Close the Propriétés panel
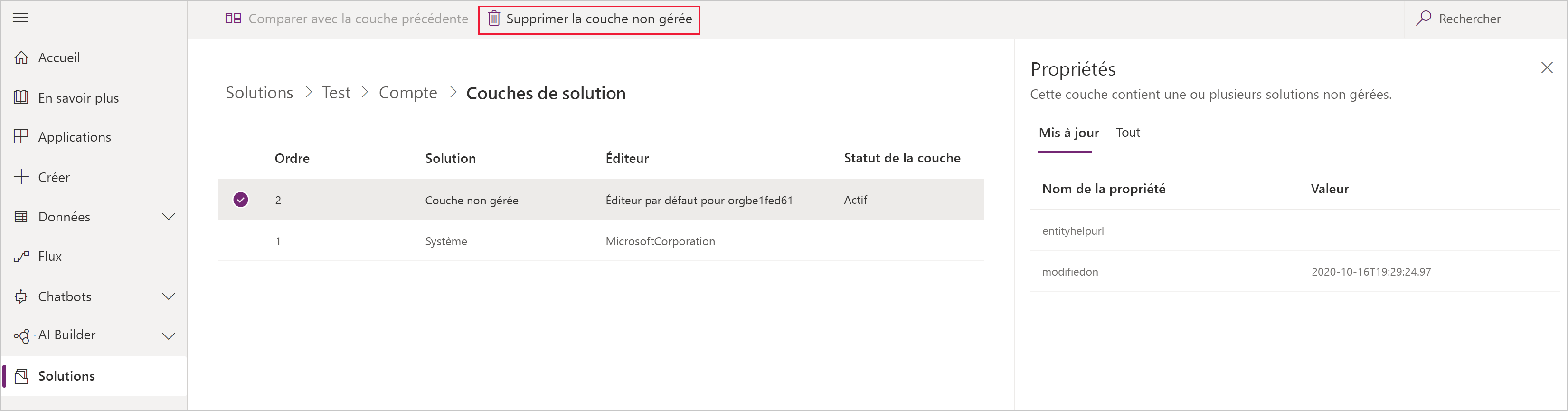 1547,67
